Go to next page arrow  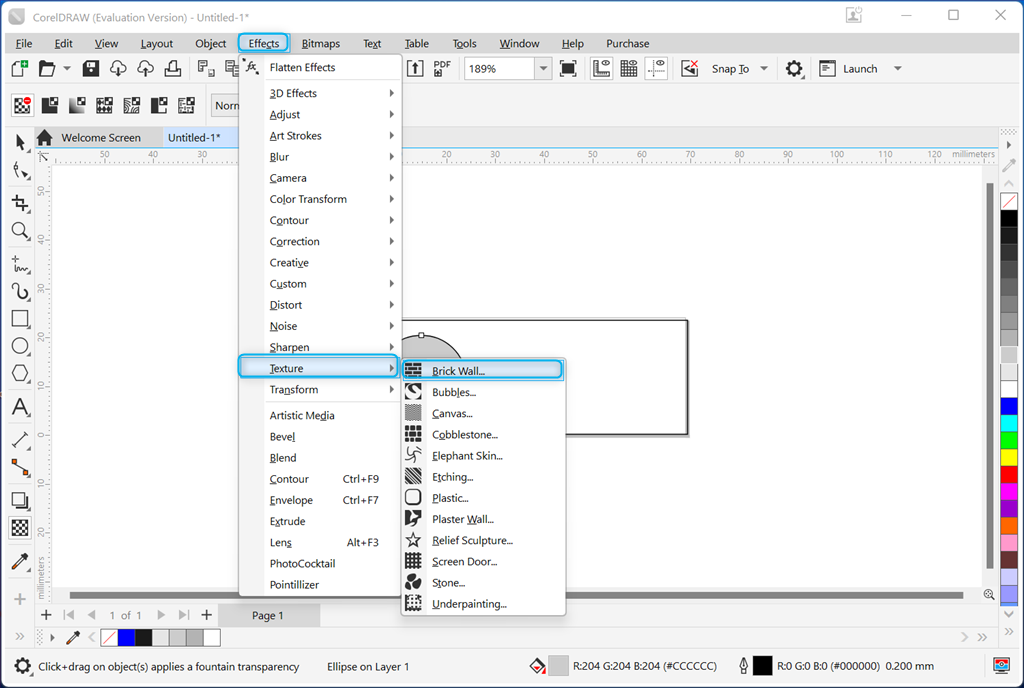coord(161,615)
